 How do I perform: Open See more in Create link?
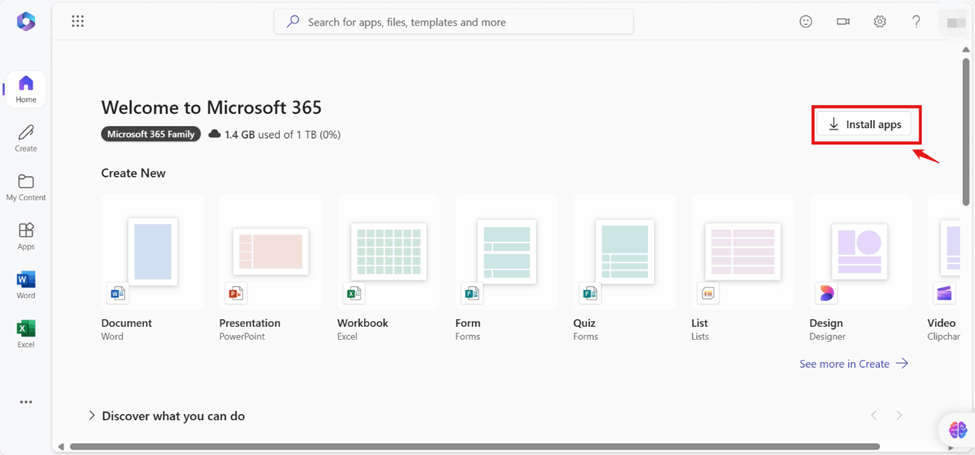[x=854, y=364]
